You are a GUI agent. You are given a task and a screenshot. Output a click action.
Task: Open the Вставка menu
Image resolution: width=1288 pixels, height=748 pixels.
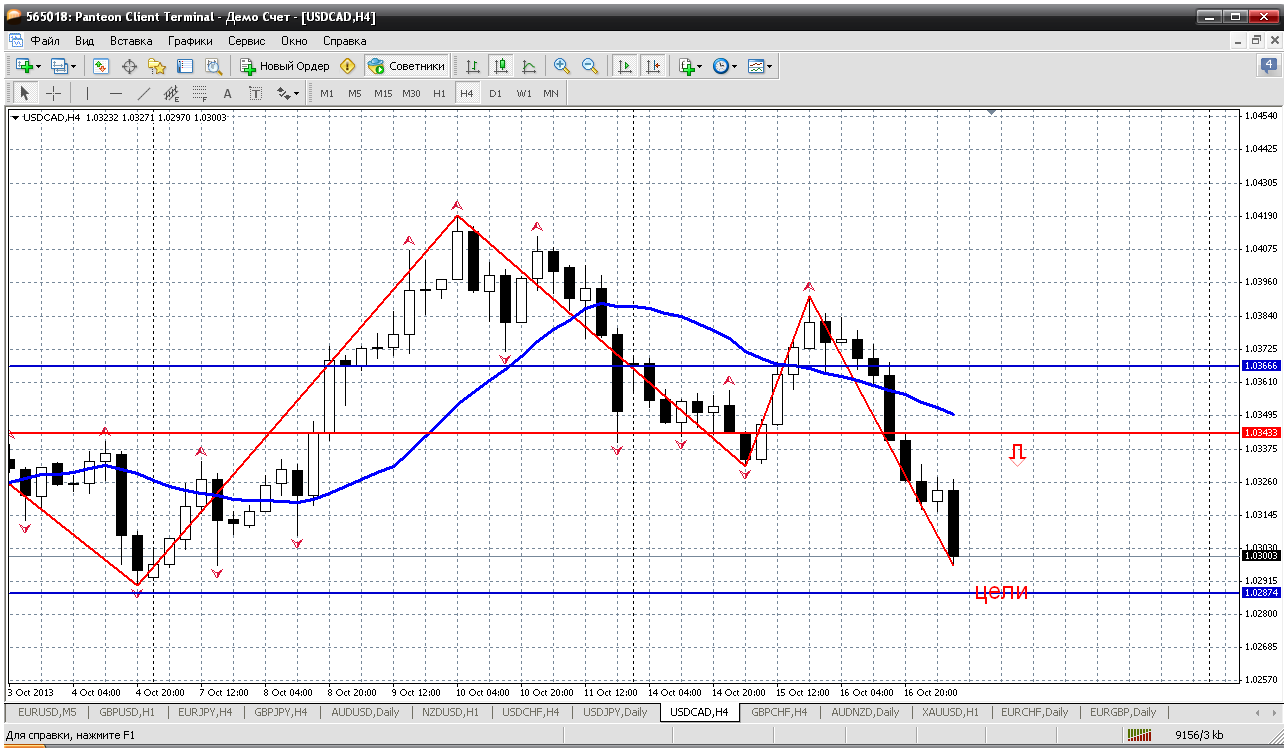click(x=131, y=41)
